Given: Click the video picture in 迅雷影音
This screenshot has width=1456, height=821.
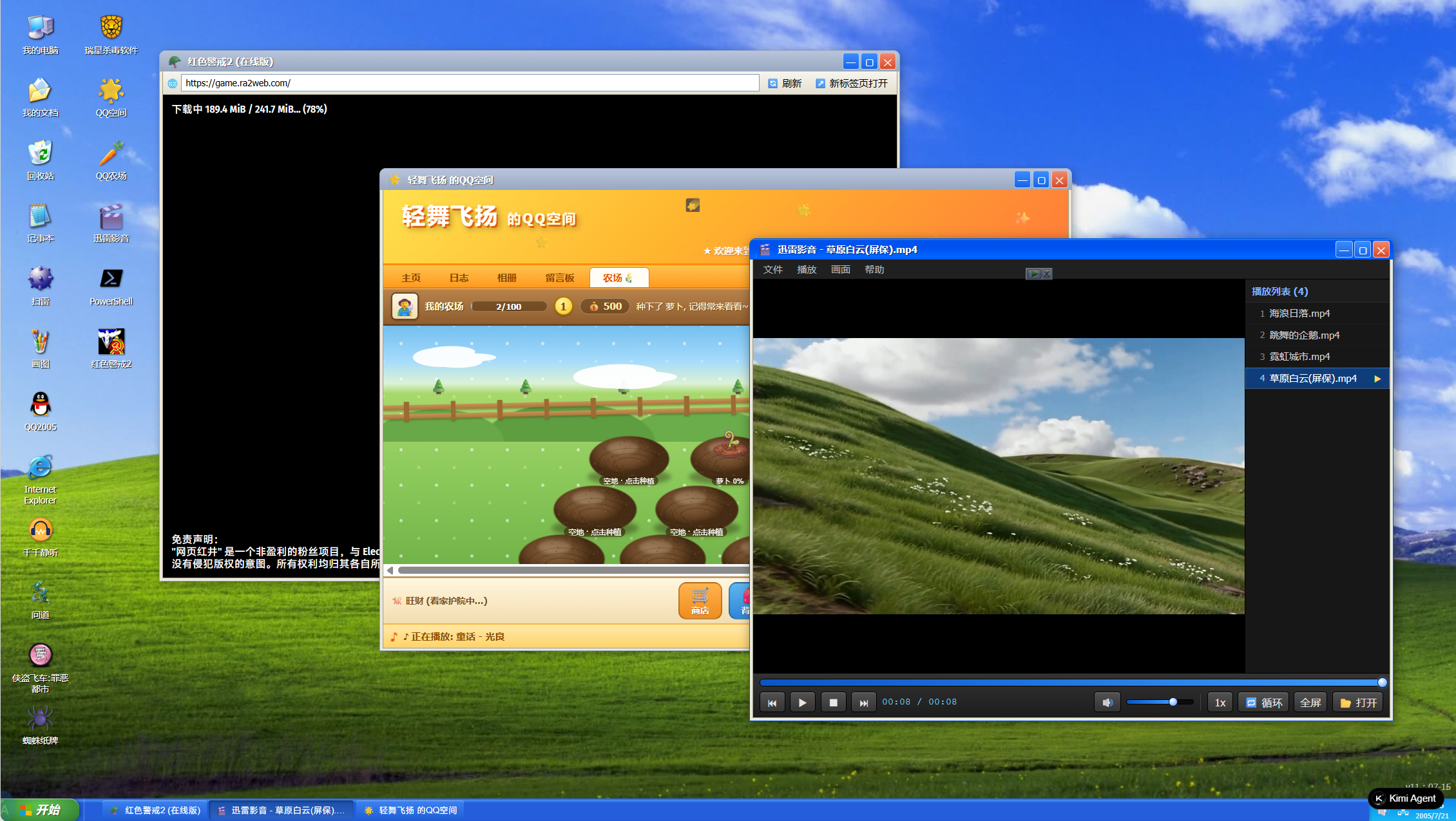Looking at the screenshot, I should click(x=999, y=476).
